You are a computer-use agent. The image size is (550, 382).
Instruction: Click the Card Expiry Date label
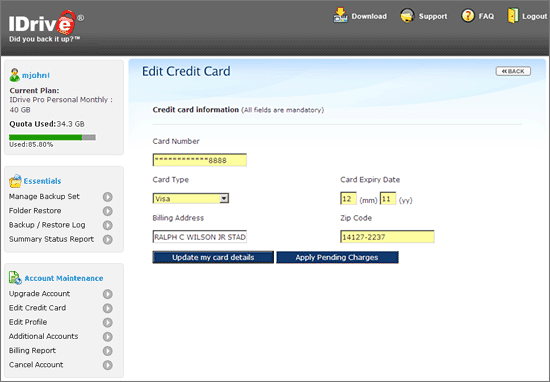(370, 180)
